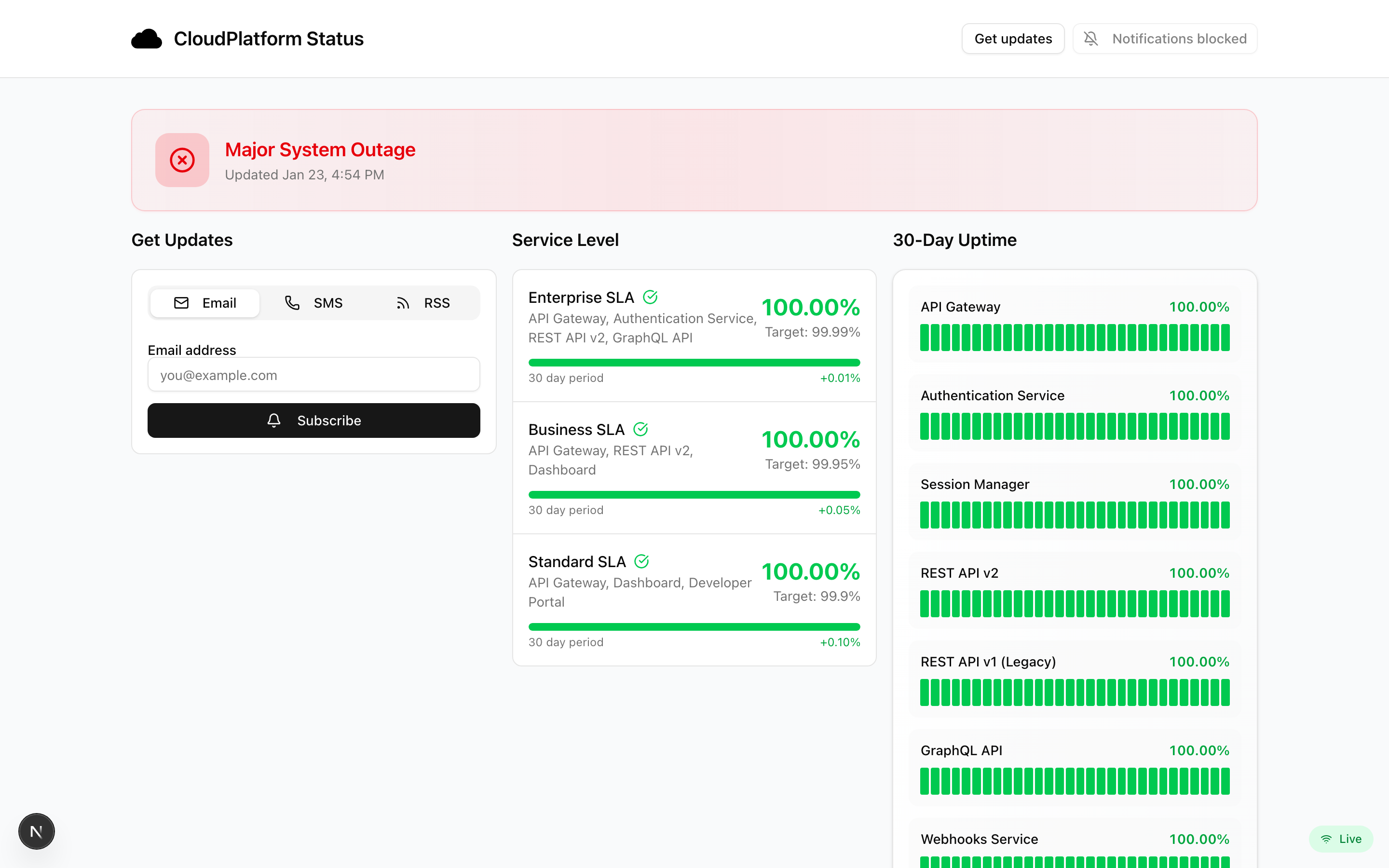Expand the Major System Outage banner
Image resolution: width=1389 pixels, height=868 pixels.
pyautogui.click(x=694, y=160)
